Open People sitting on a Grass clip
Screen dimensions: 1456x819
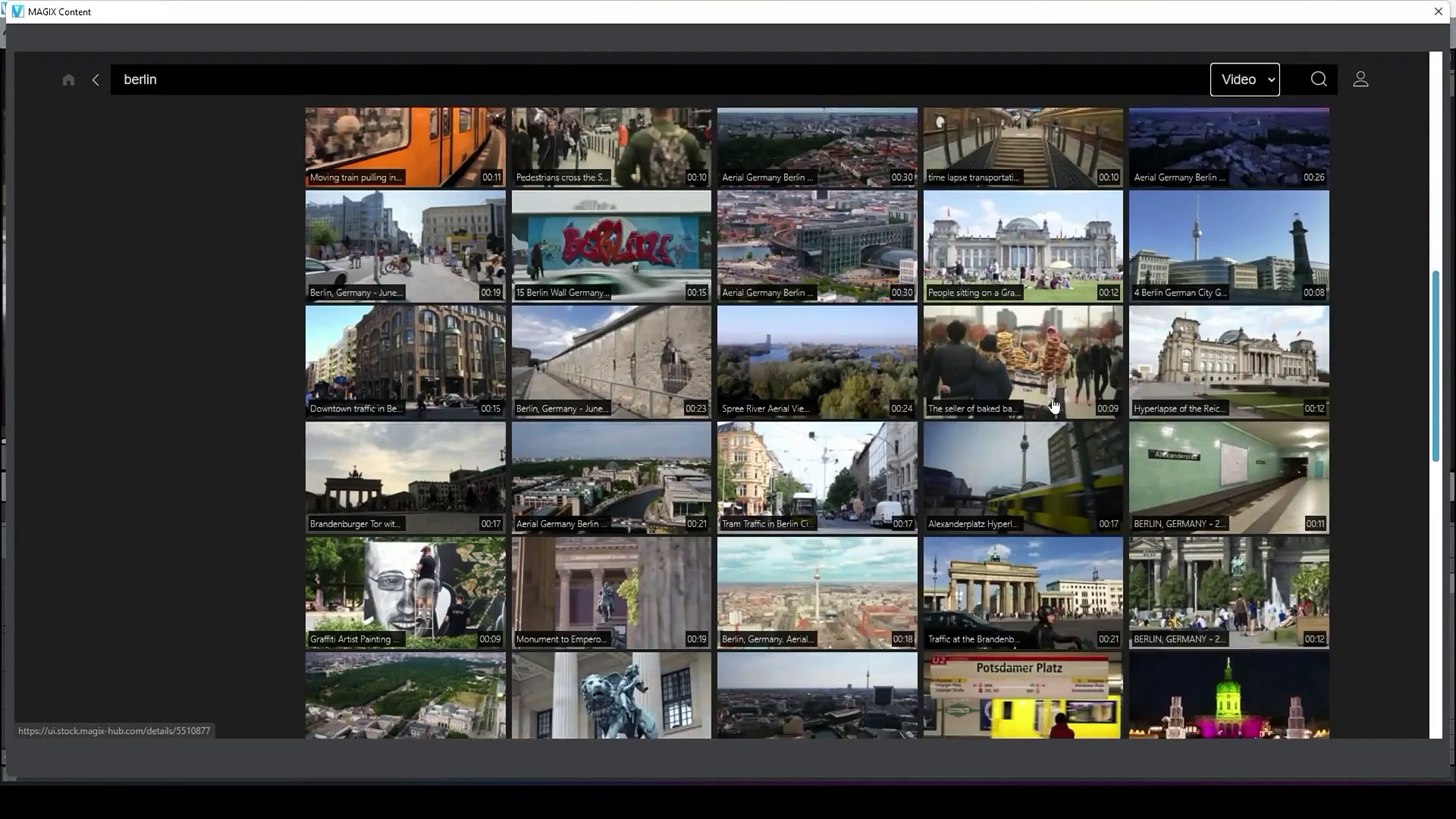[x=1022, y=246]
